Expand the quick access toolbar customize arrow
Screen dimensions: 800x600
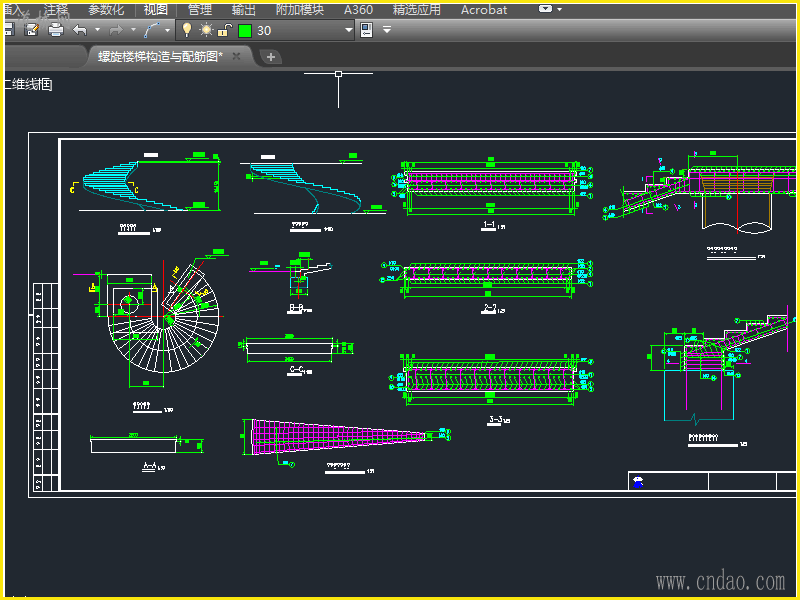(x=387, y=30)
